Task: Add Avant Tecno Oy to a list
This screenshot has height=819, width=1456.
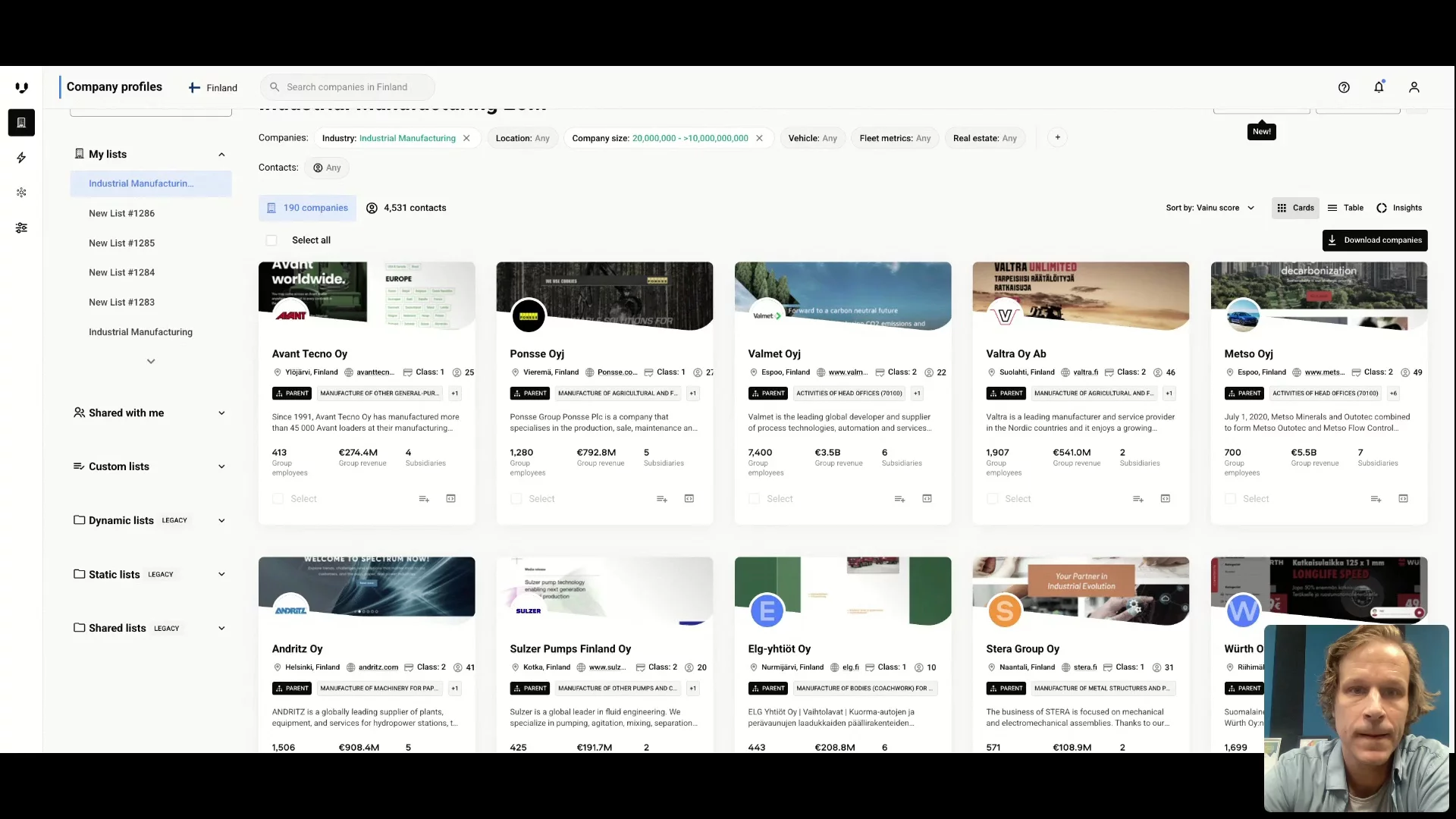Action: click(x=424, y=499)
